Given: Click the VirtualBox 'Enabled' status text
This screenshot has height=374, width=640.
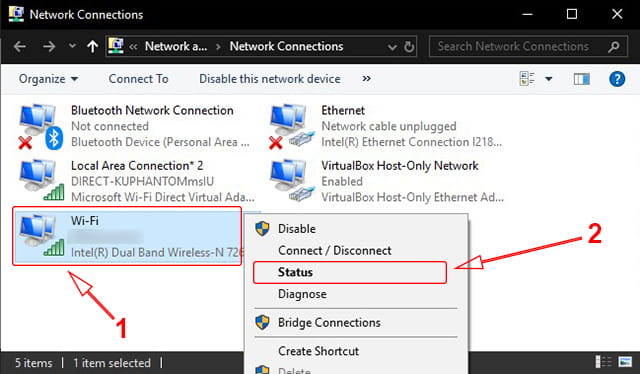Looking at the screenshot, I should [342, 181].
